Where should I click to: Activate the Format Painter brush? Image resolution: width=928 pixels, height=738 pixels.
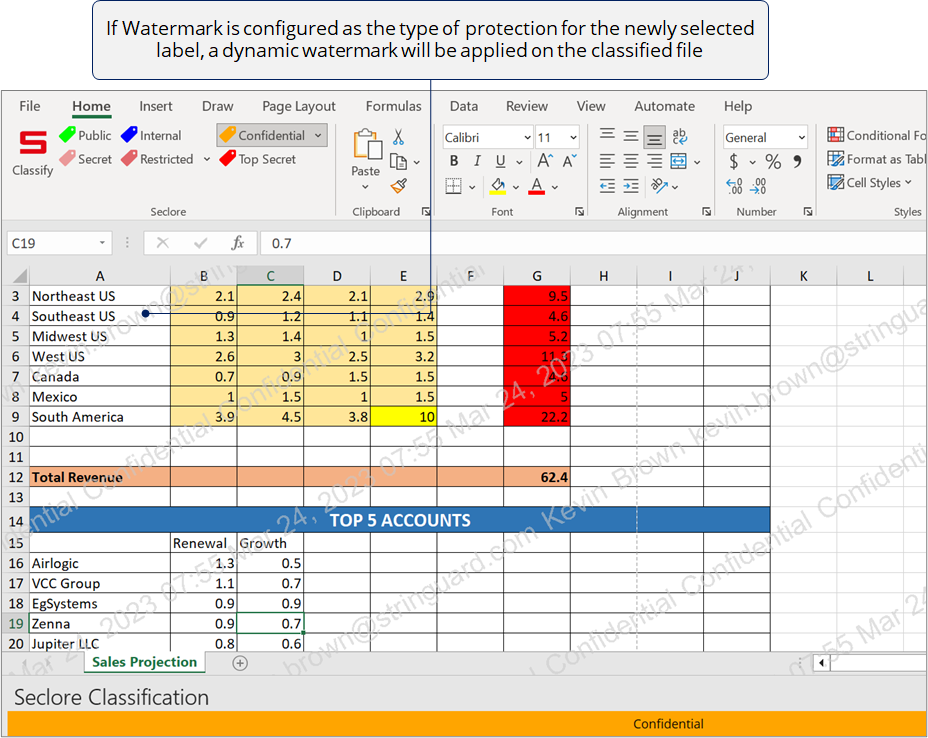pos(399,186)
